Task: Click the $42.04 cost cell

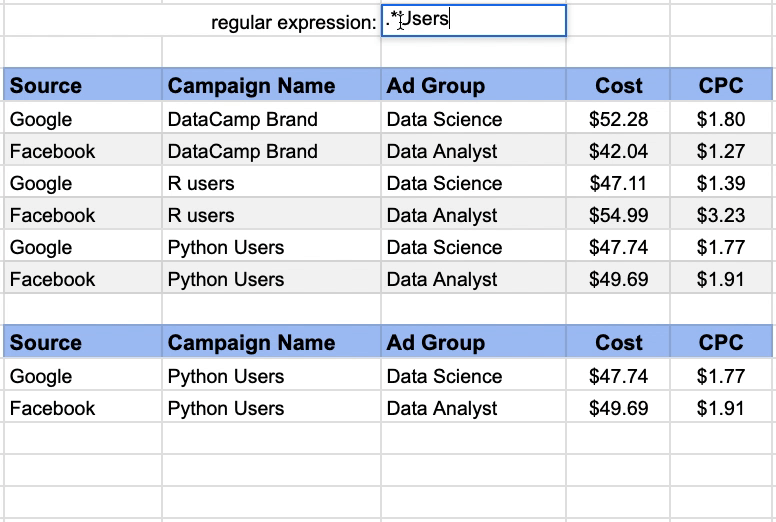Action: 618,151
